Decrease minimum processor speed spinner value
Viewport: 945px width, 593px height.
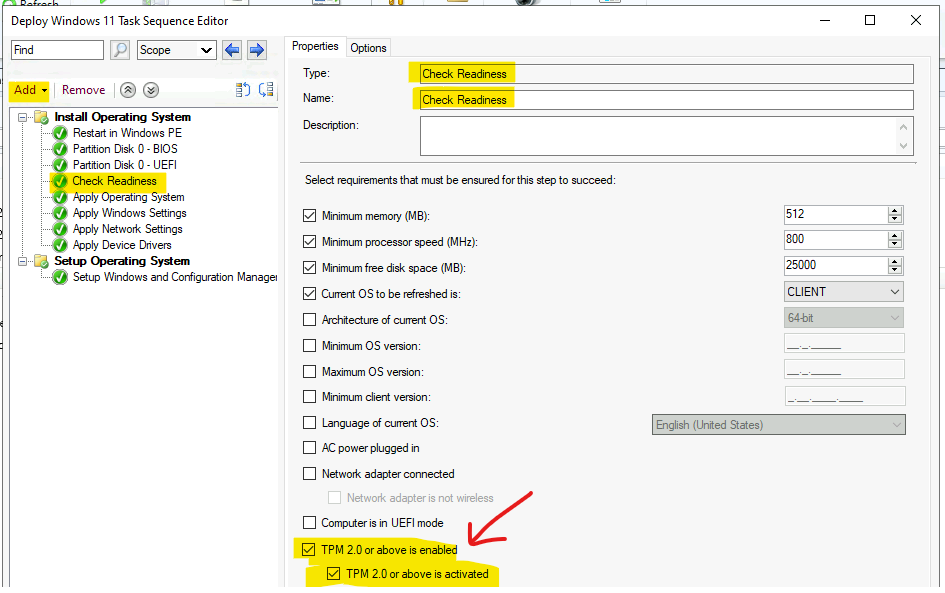[895, 245]
